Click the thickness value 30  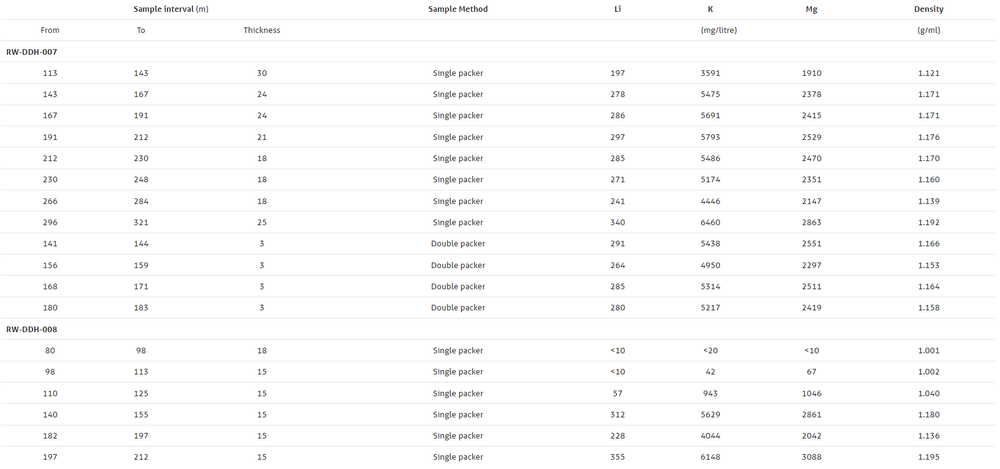262,73
